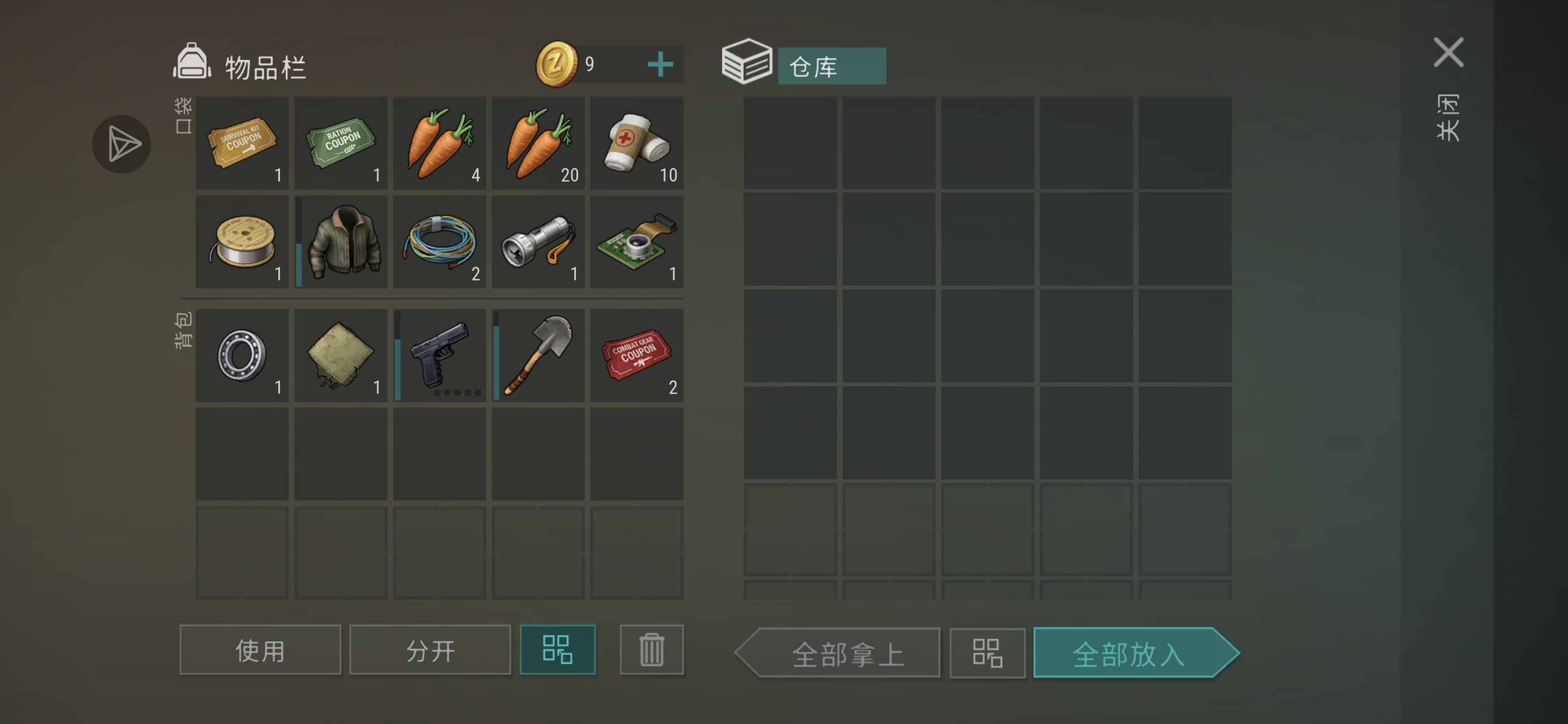Viewport: 1568px width, 724px height.
Task: Click 全部拿上 to take all items
Action: 838,653
